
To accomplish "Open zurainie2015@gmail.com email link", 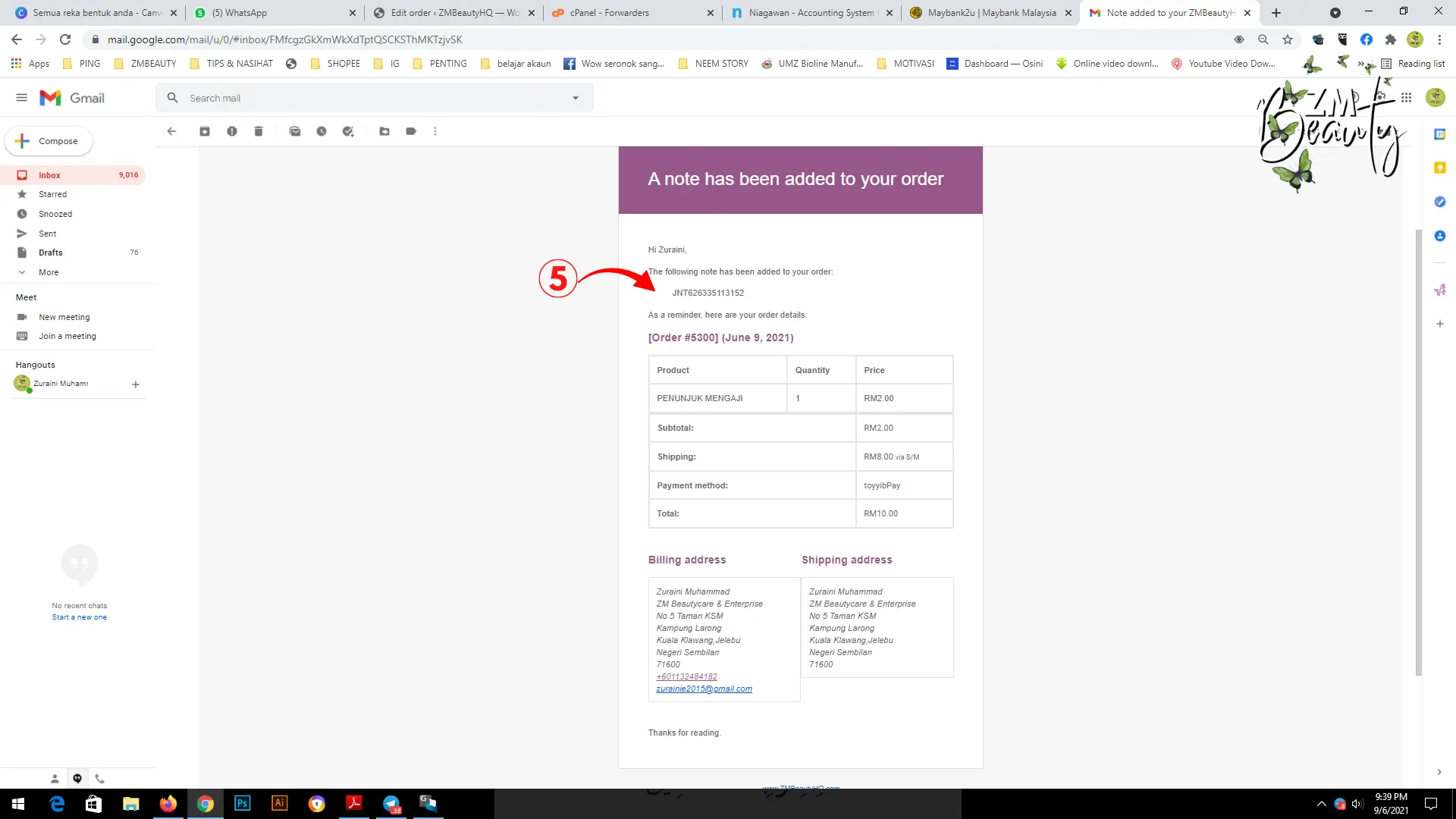I will click(x=704, y=689).
